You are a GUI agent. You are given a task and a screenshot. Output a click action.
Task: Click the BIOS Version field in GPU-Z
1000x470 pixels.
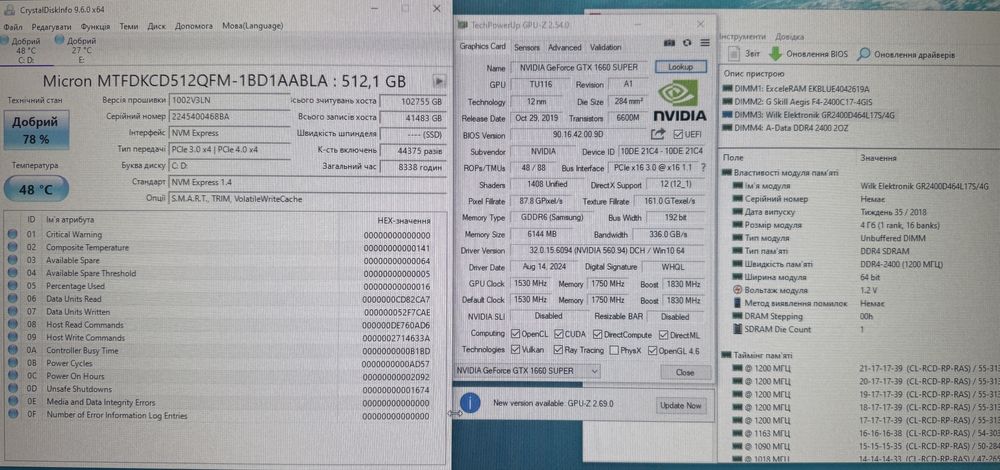pyautogui.click(x=578, y=135)
